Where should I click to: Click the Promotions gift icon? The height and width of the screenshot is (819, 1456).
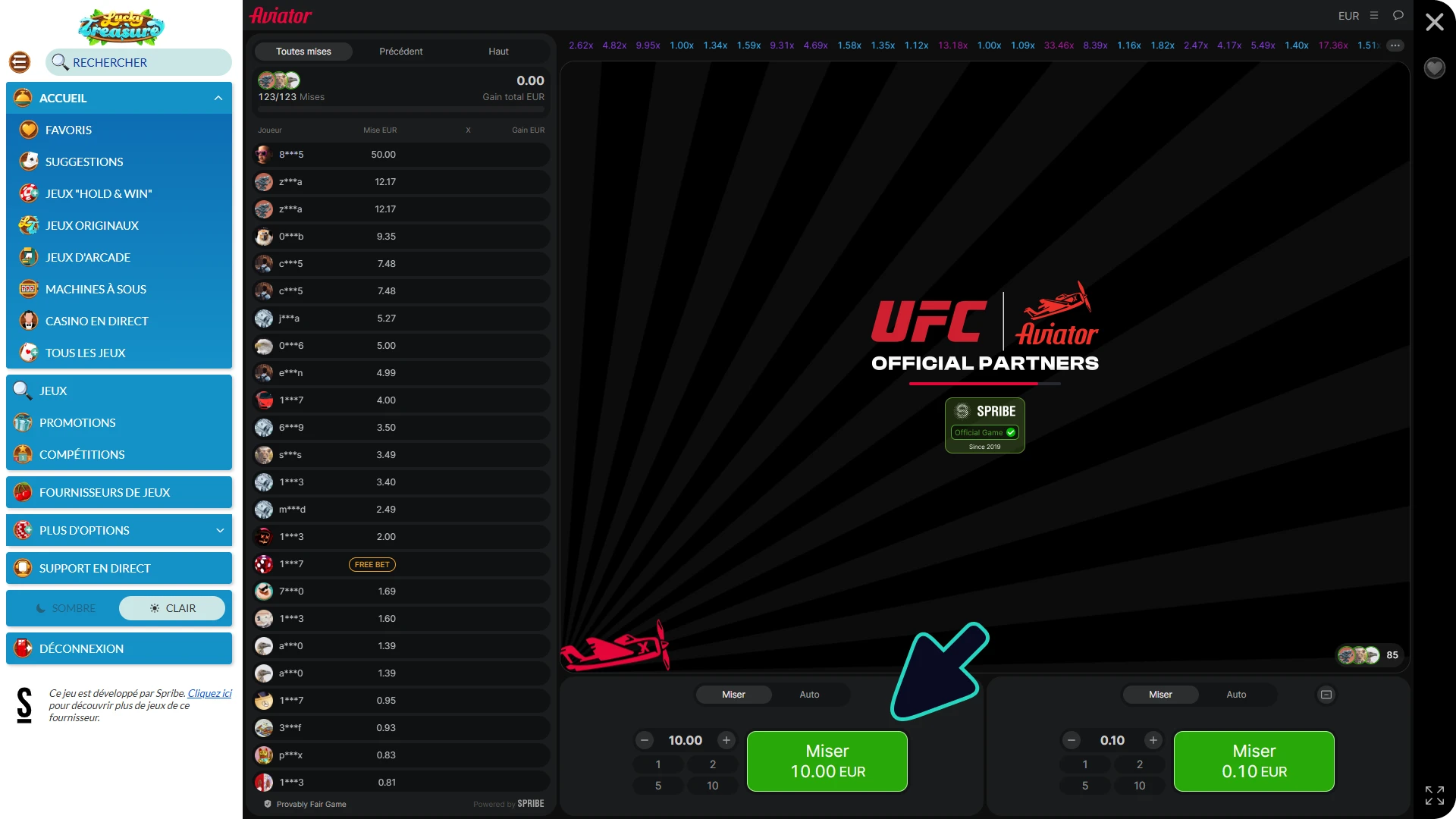[x=23, y=422]
